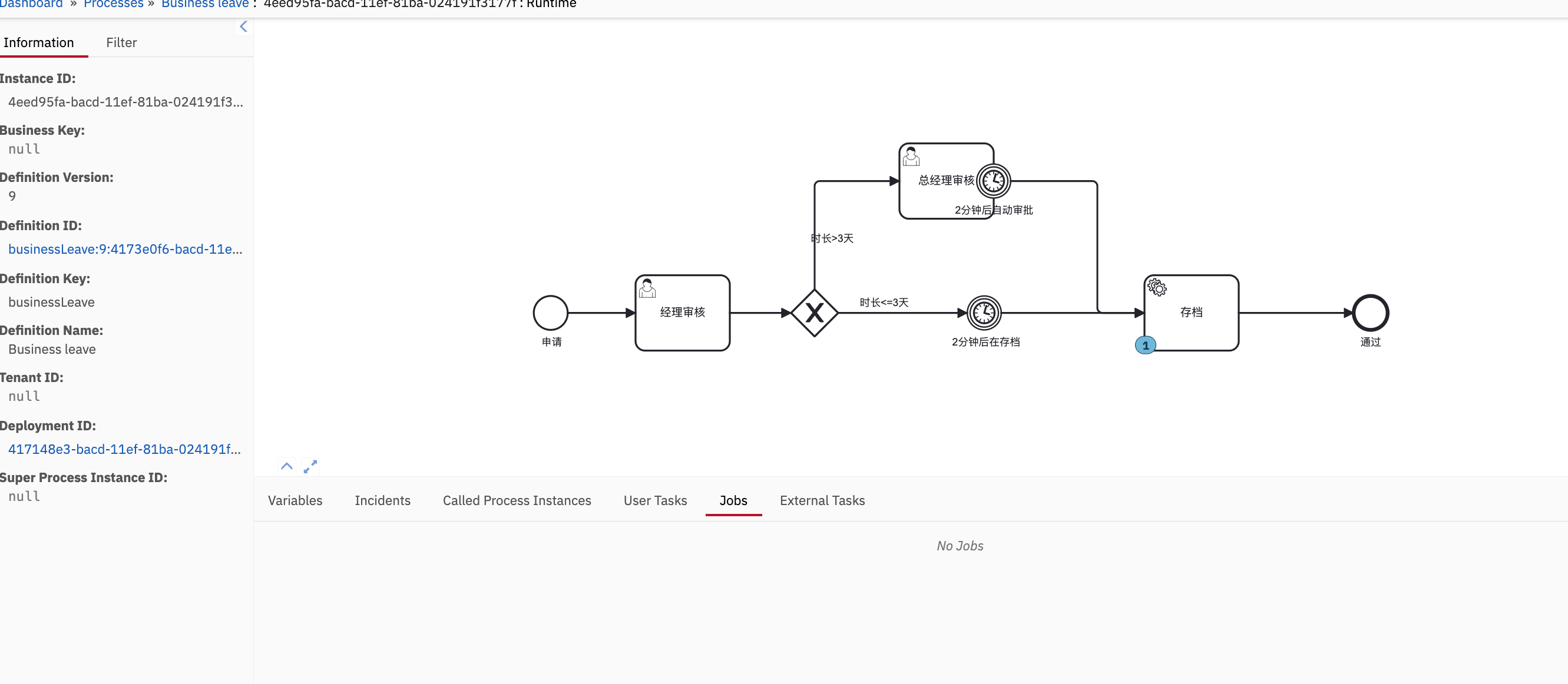This screenshot has width=1568, height=684.
Task: Open the Incidents tab
Action: click(x=382, y=500)
